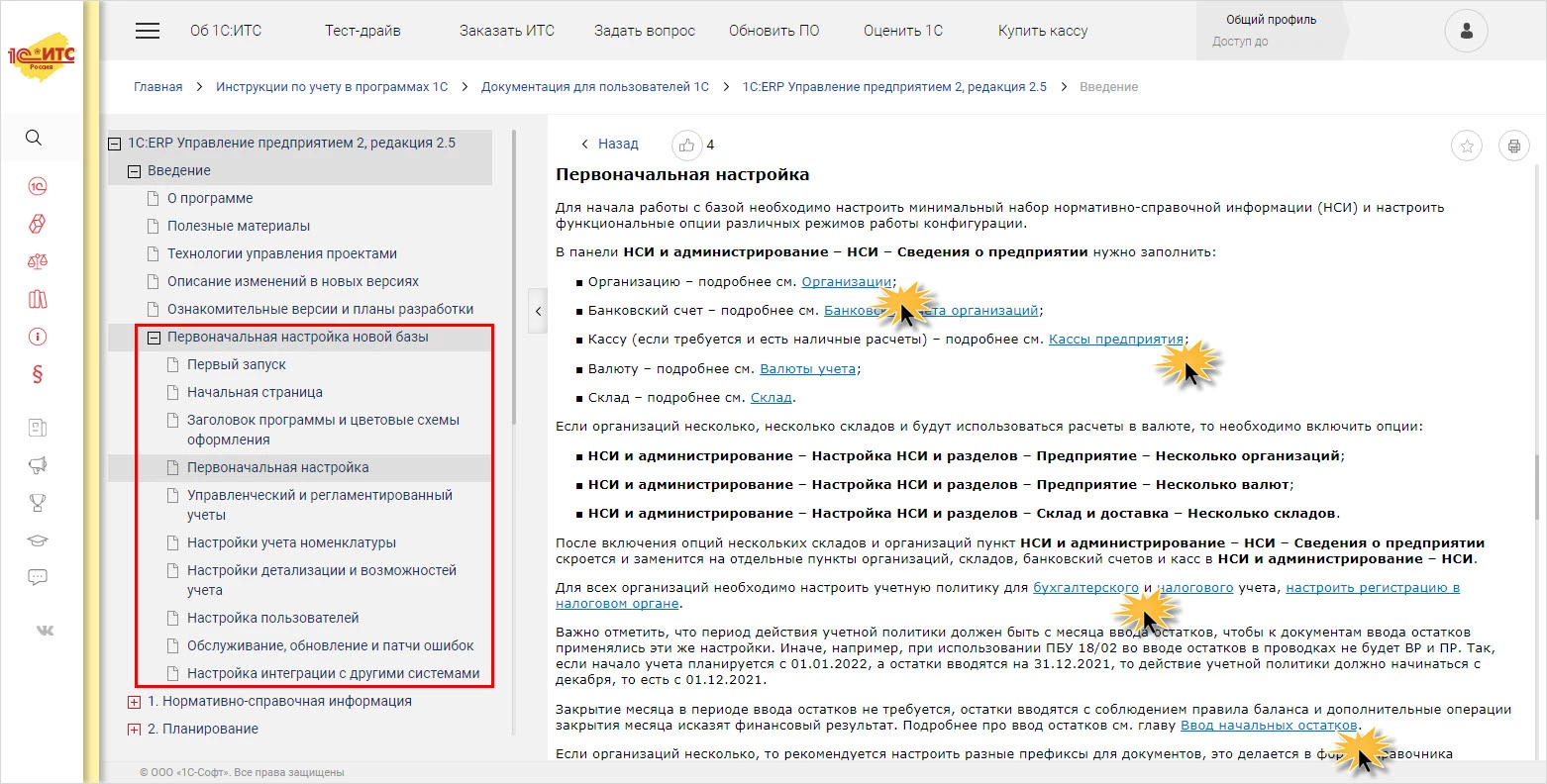
Task: Open Настройка пользователей tree page
Action: click(x=273, y=619)
